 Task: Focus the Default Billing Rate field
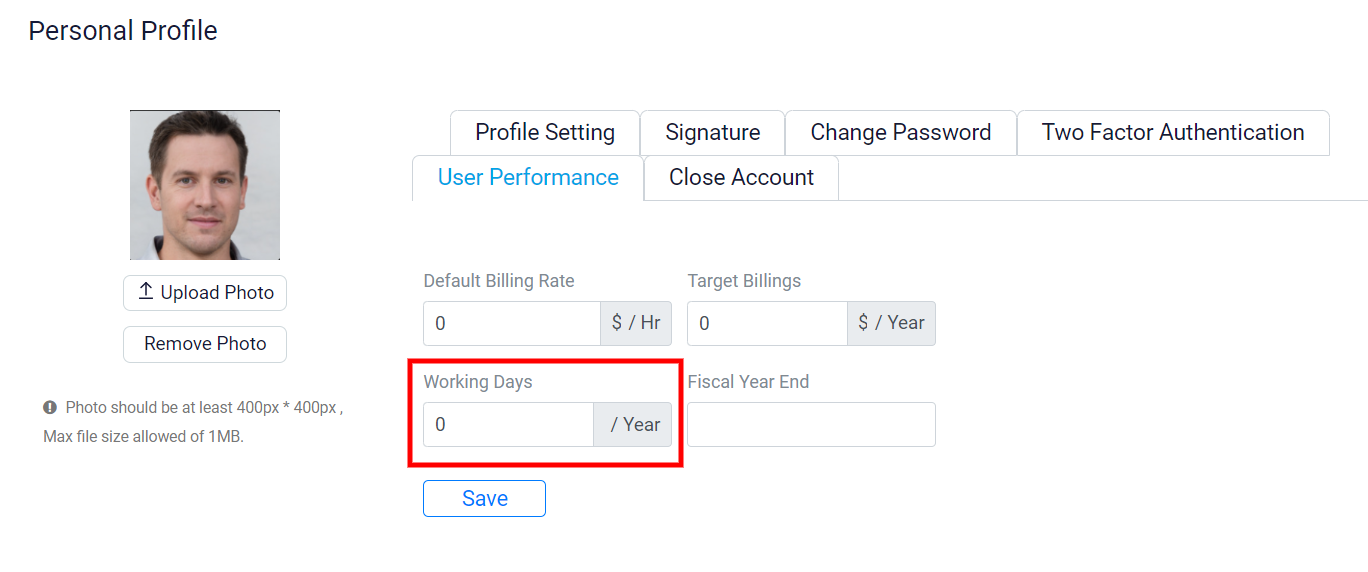[512, 323]
